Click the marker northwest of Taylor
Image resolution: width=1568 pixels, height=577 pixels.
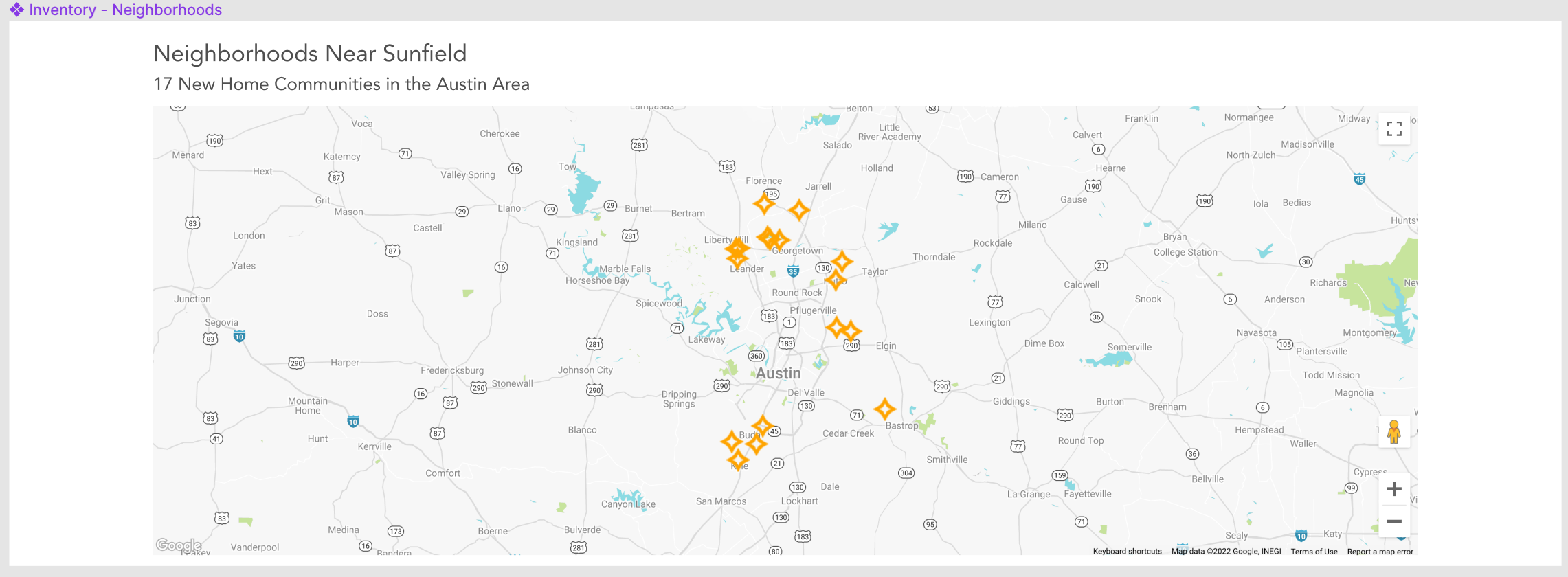click(x=842, y=262)
